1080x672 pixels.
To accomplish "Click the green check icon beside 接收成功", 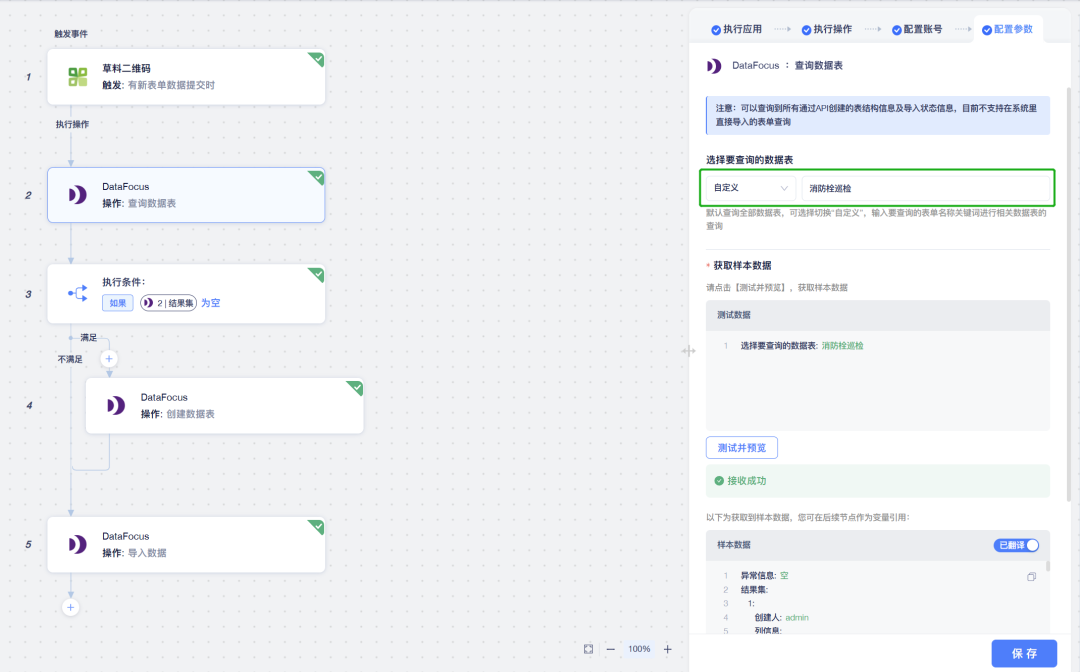I will coord(719,481).
